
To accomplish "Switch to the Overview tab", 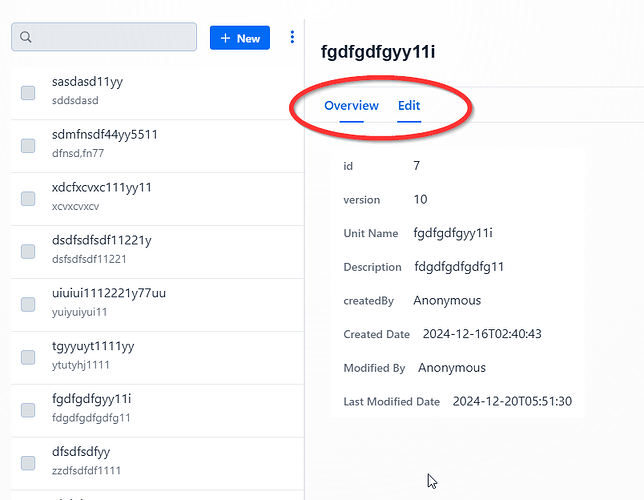I will 351,106.
